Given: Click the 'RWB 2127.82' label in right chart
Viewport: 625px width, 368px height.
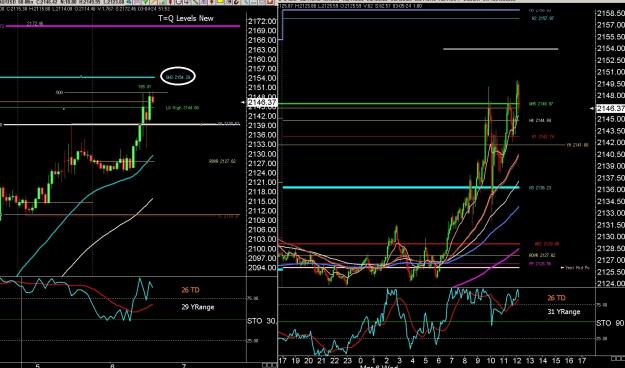Looking at the screenshot, I should [542, 256].
